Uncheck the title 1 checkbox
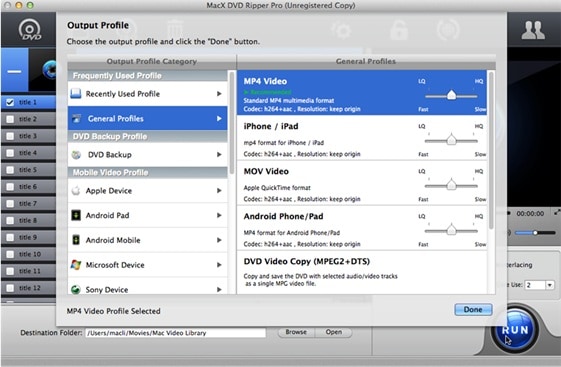Viewport: 561px width, 367px height. pyautogui.click(x=10, y=102)
